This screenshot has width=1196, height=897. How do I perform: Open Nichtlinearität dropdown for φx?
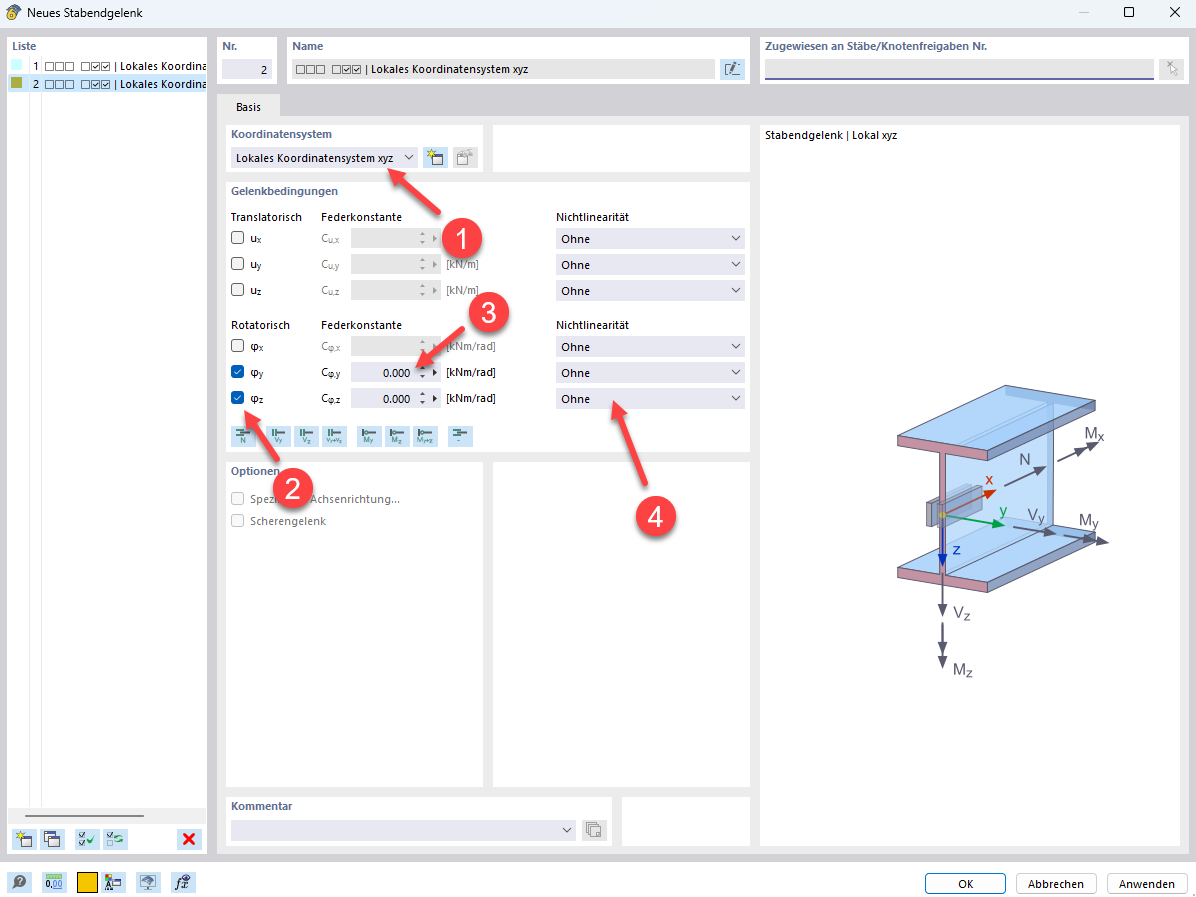tap(650, 347)
